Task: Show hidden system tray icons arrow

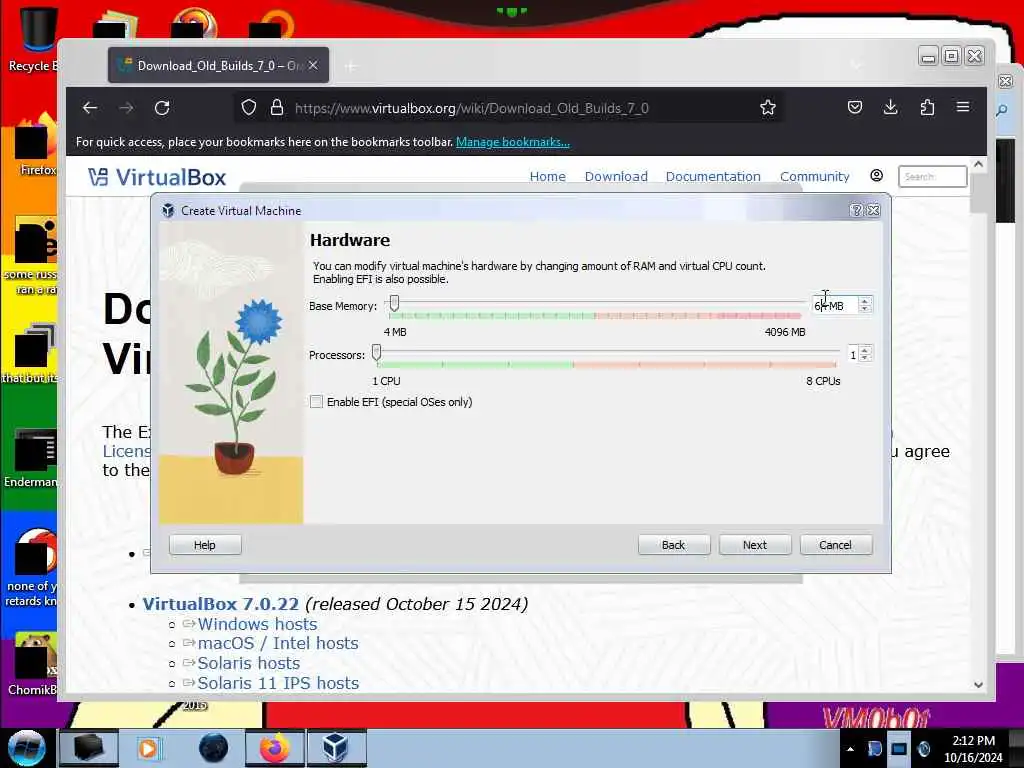Action: [850, 749]
